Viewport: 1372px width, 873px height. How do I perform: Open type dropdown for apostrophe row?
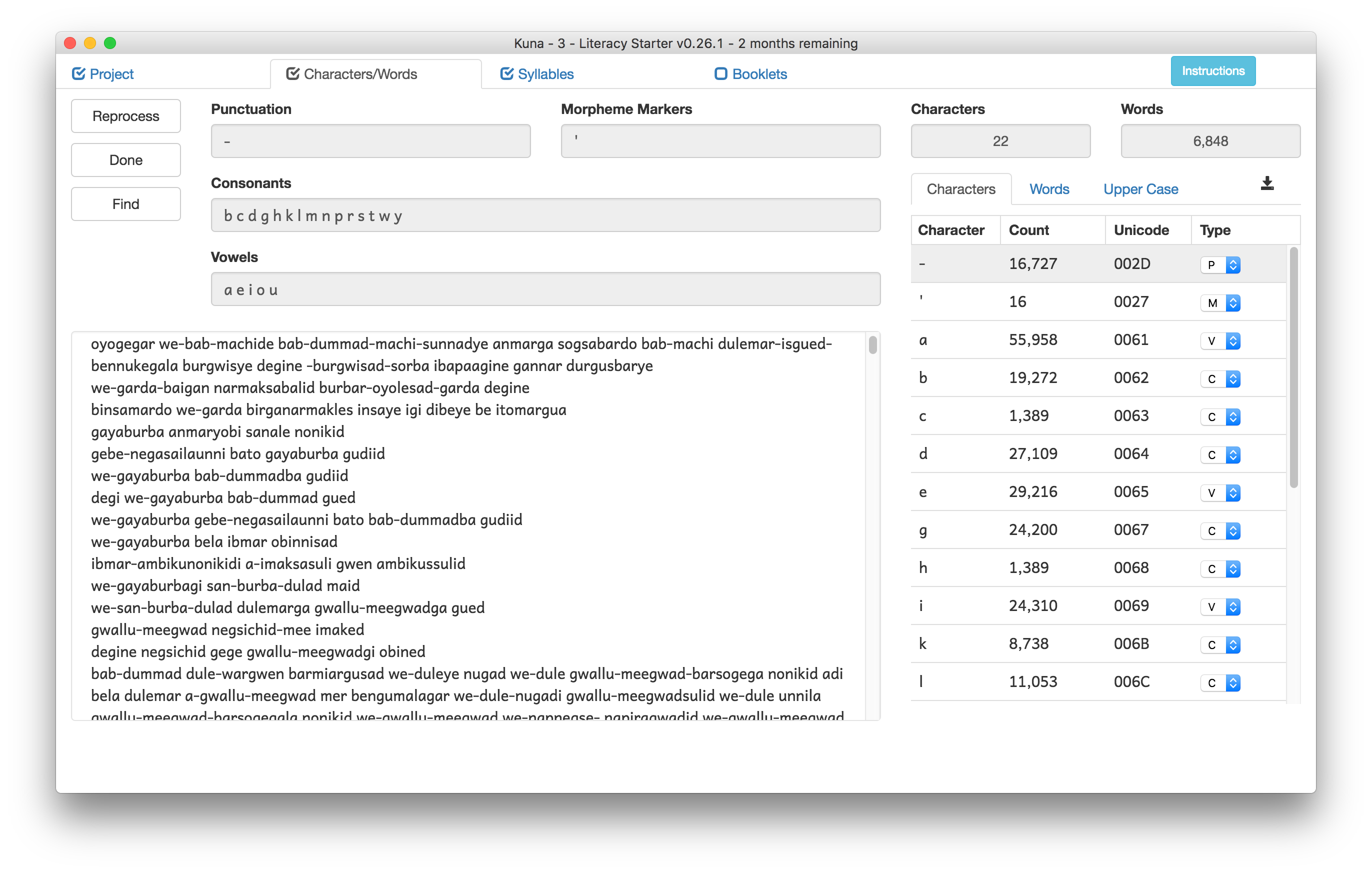1220,303
